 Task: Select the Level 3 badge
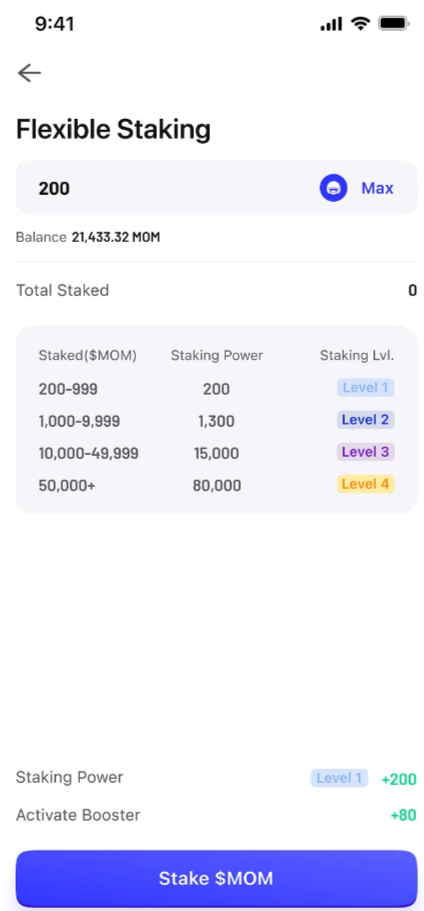click(x=365, y=451)
